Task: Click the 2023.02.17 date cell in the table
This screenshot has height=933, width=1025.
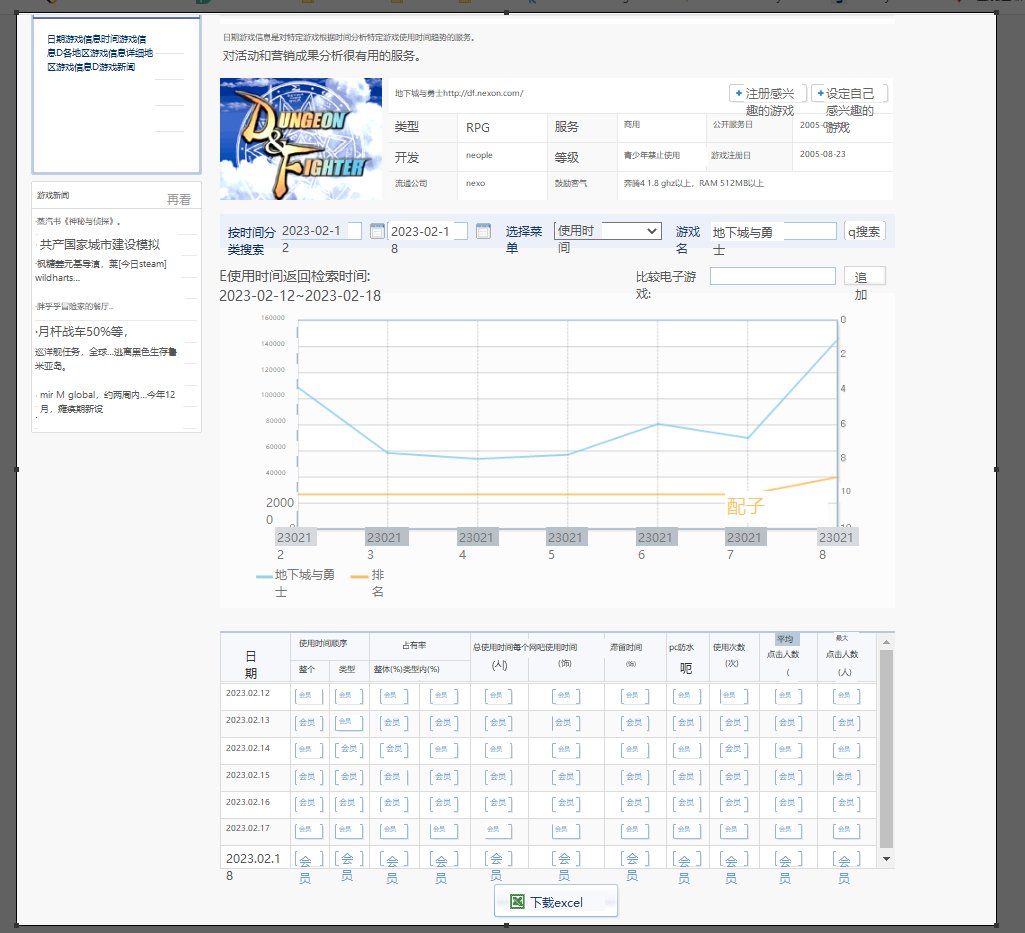Action: click(x=248, y=828)
